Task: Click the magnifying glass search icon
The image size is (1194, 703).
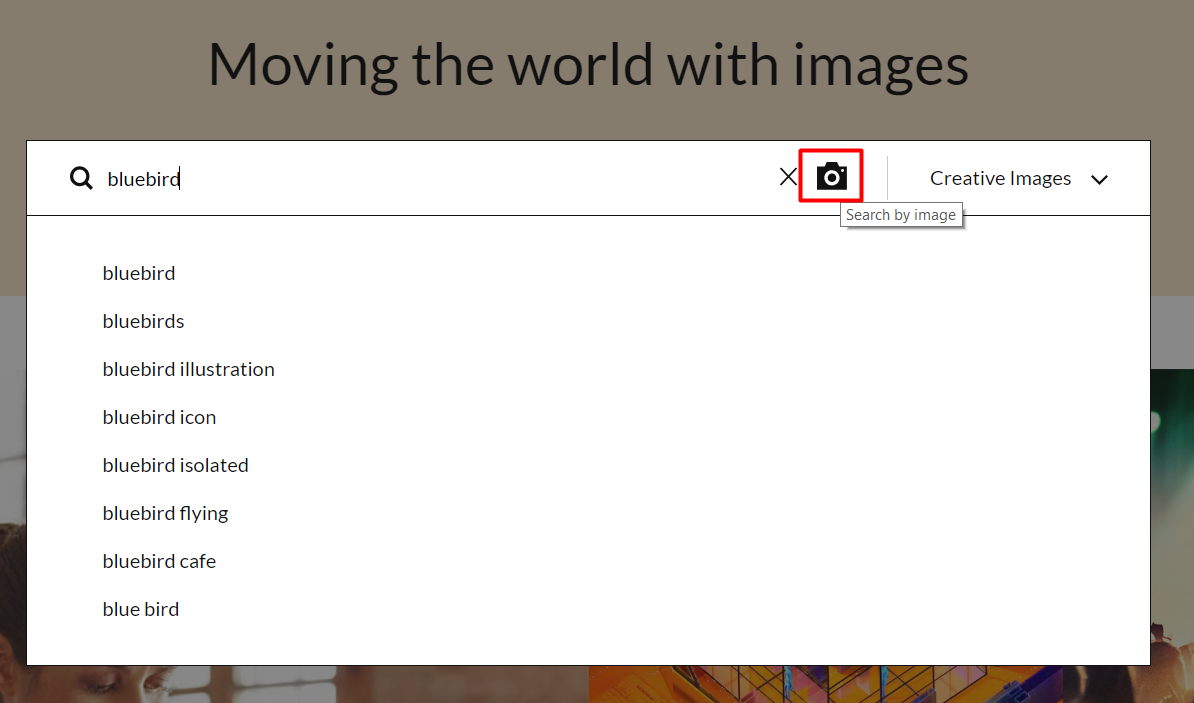Action: point(81,178)
